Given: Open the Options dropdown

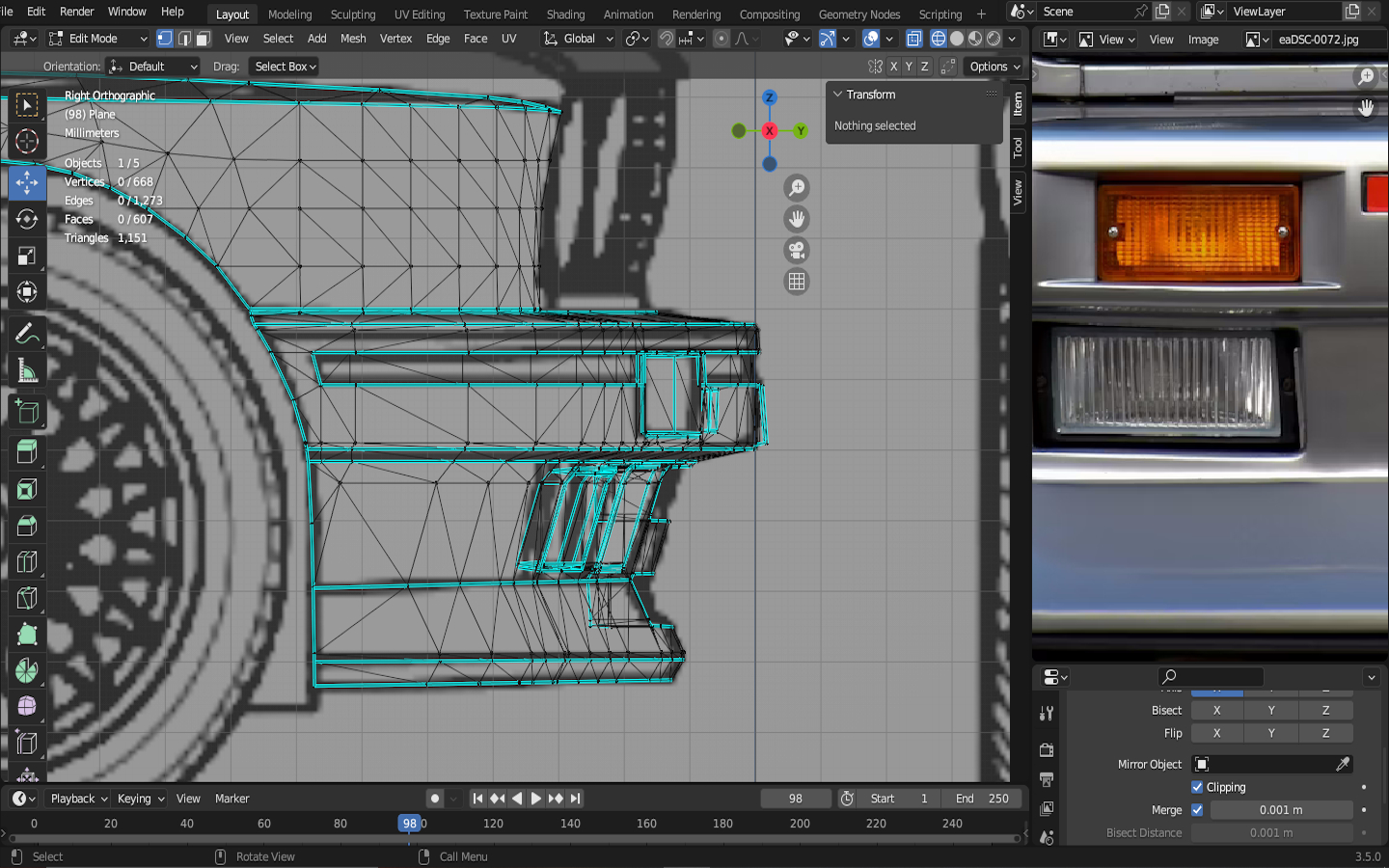Looking at the screenshot, I should pyautogui.click(x=994, y=67).
